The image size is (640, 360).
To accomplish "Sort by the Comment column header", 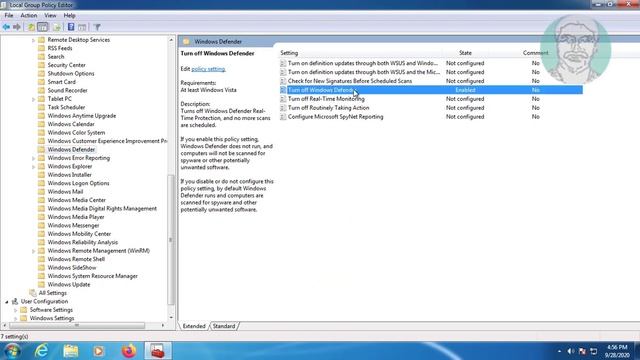I will (x=535, y=53).
